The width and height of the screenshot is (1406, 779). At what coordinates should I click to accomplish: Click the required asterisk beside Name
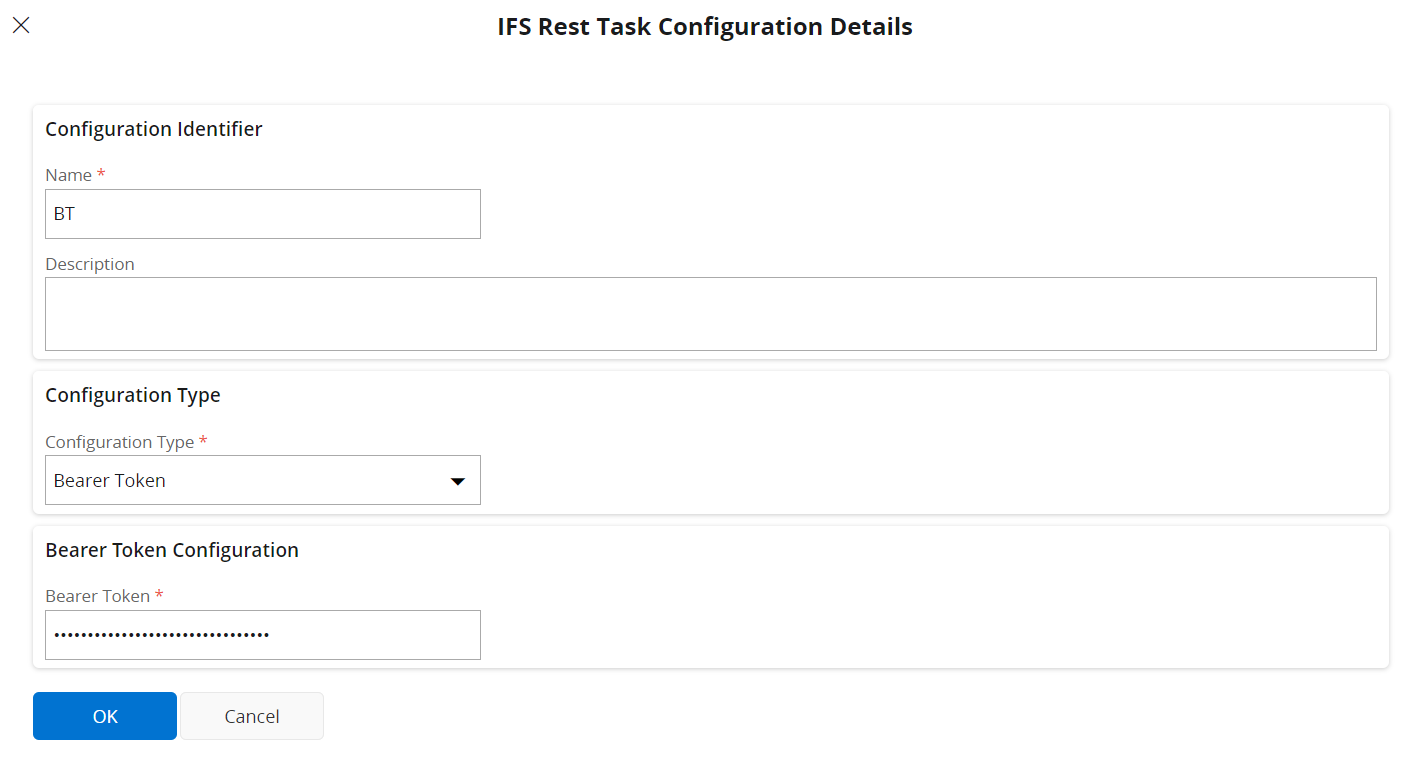click(101, 174)
